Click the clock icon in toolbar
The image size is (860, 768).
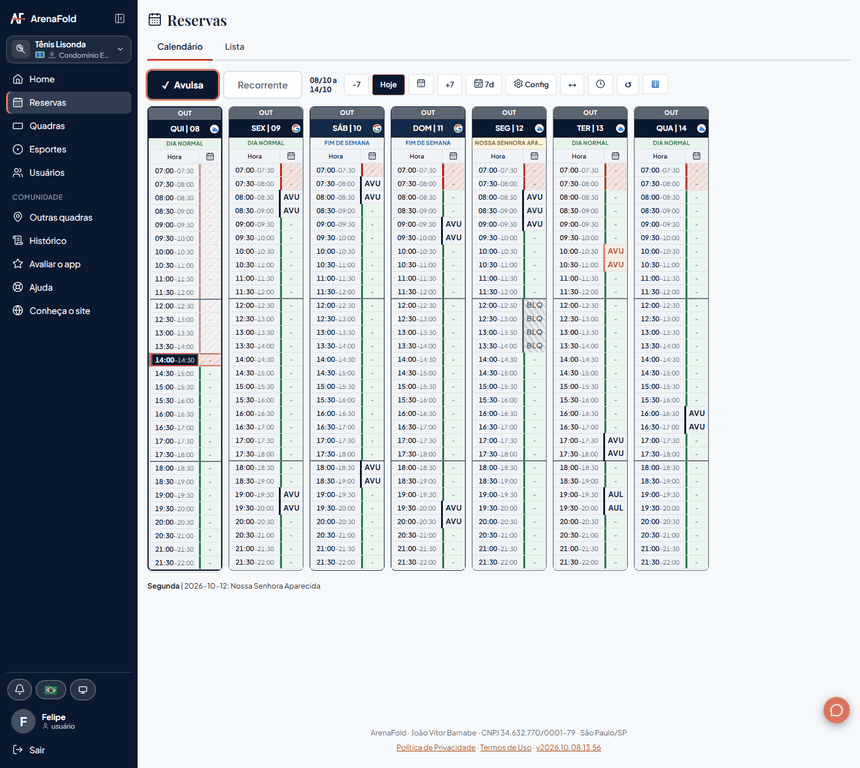pos(601,84)
